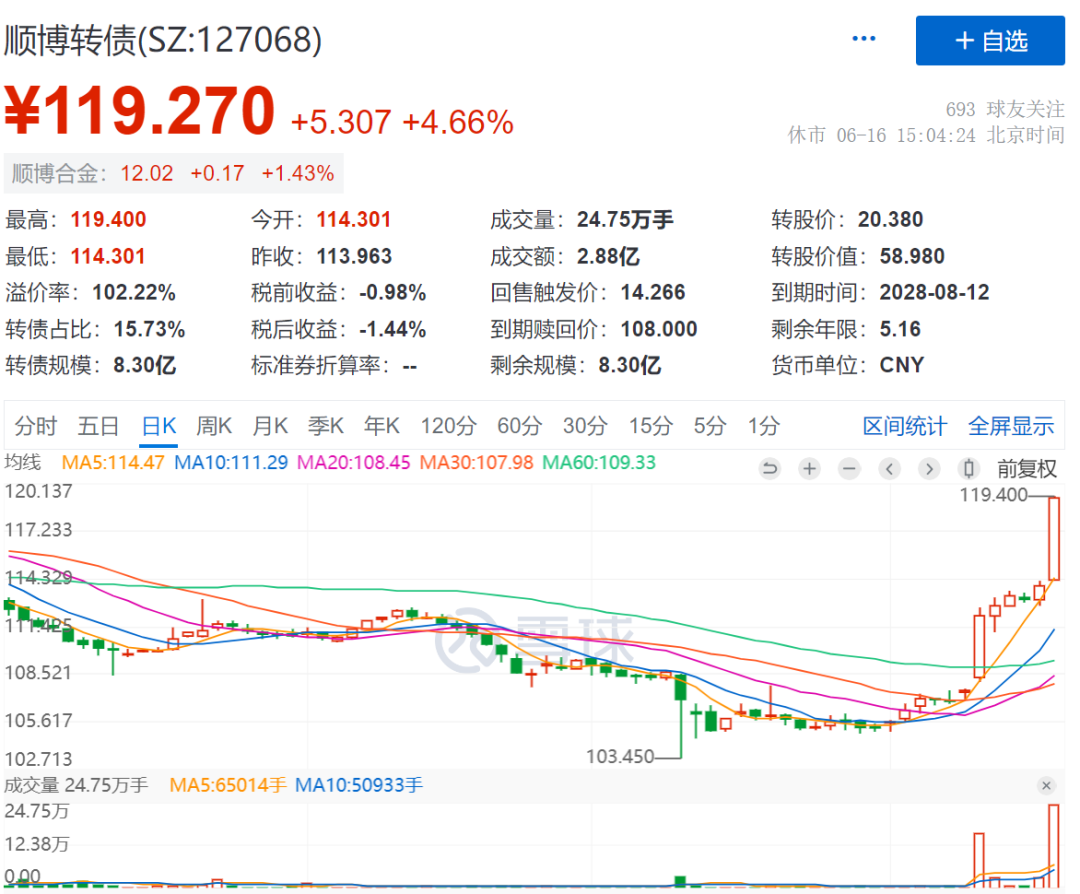Select the 年K chart tab
Viewport: 1080px width, 894px height.
(382, 426)
